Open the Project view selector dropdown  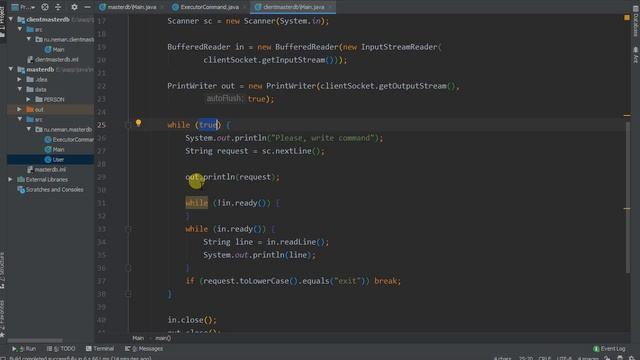tap(23, 7)
